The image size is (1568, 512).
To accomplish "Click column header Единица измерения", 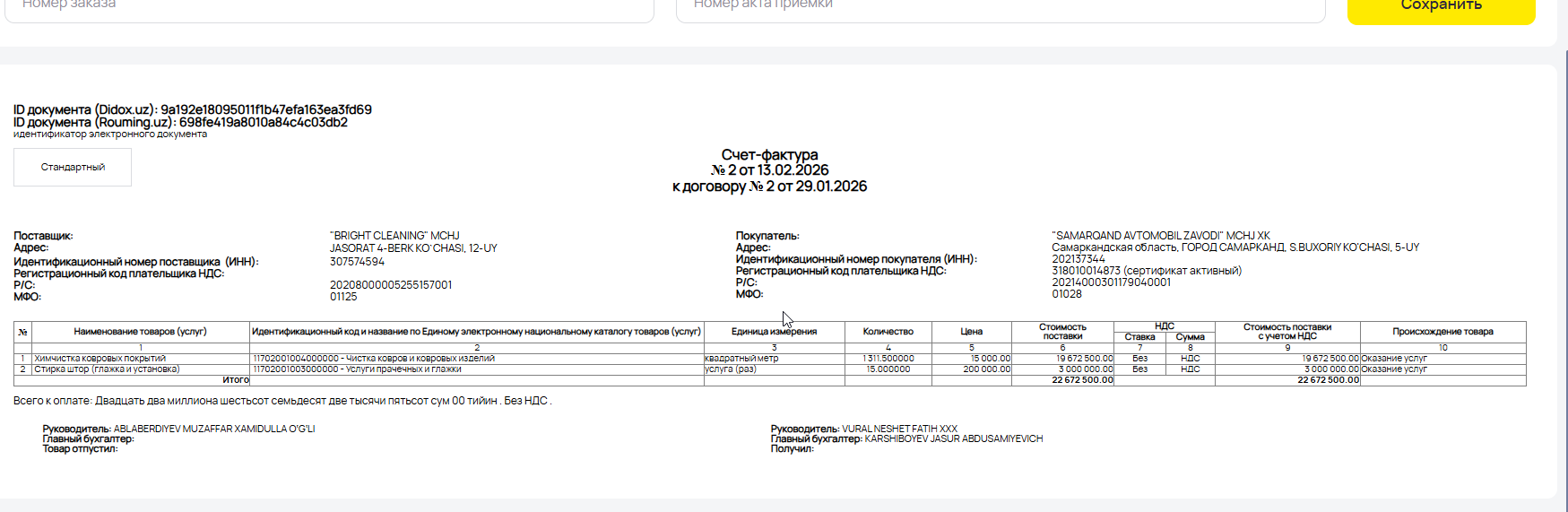I will [774, 332].
